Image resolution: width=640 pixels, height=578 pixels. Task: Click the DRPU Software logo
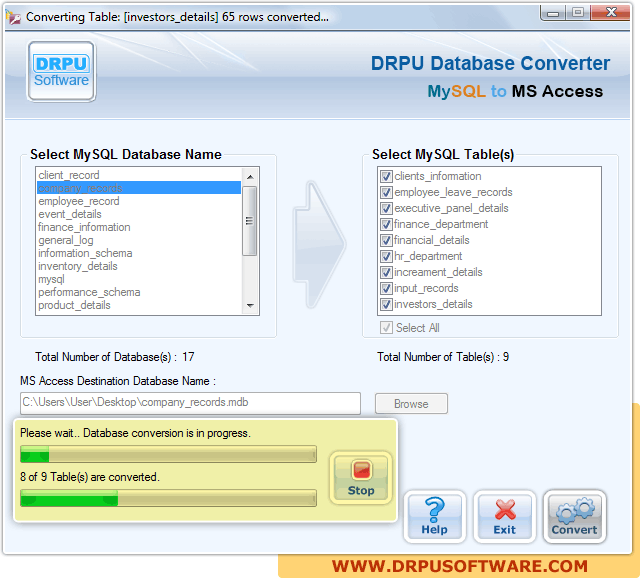(x=62, y=71)
